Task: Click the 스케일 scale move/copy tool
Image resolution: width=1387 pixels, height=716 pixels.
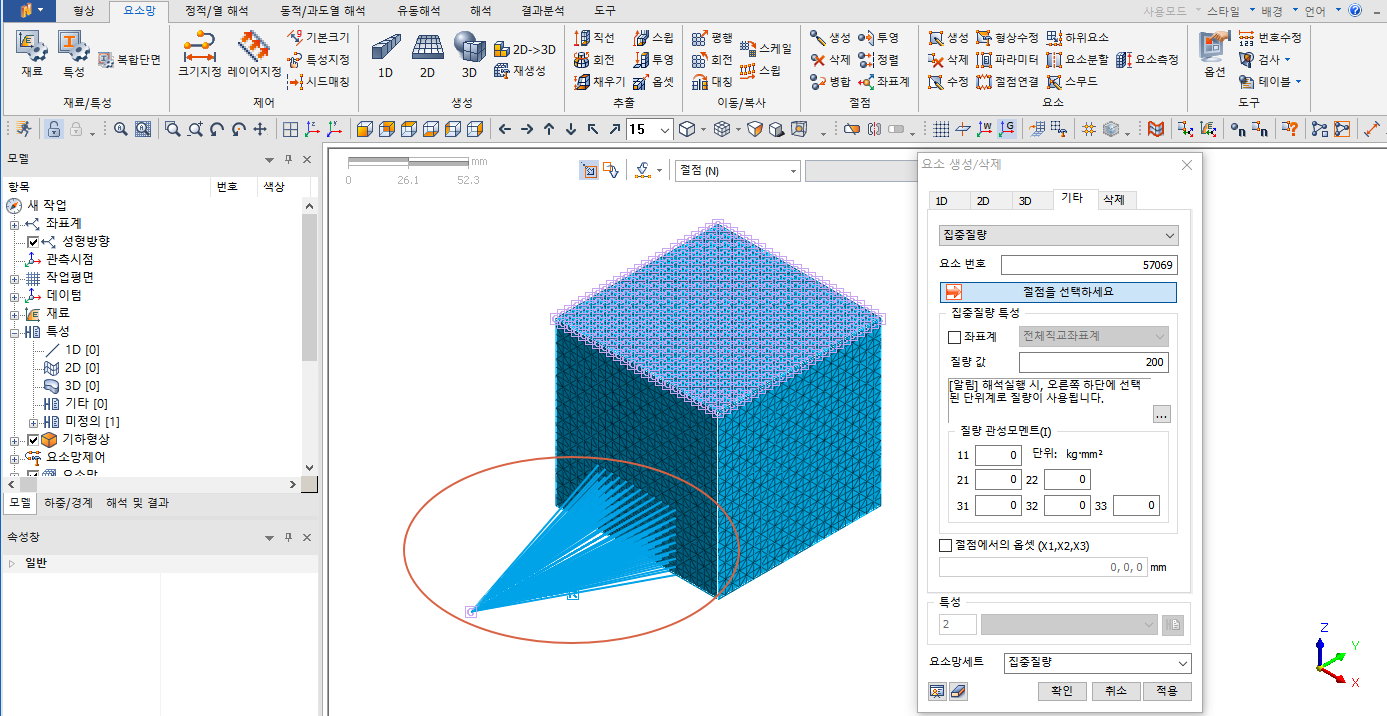Action: 766,48
